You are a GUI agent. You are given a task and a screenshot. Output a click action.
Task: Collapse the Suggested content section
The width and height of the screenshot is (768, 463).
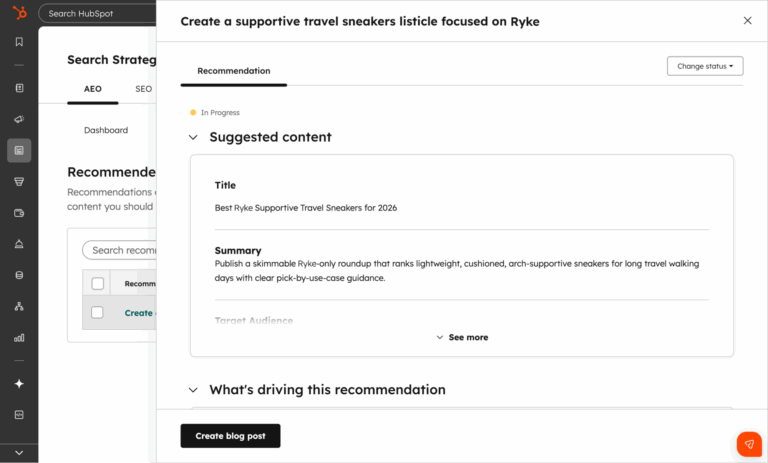coord(194,137)
